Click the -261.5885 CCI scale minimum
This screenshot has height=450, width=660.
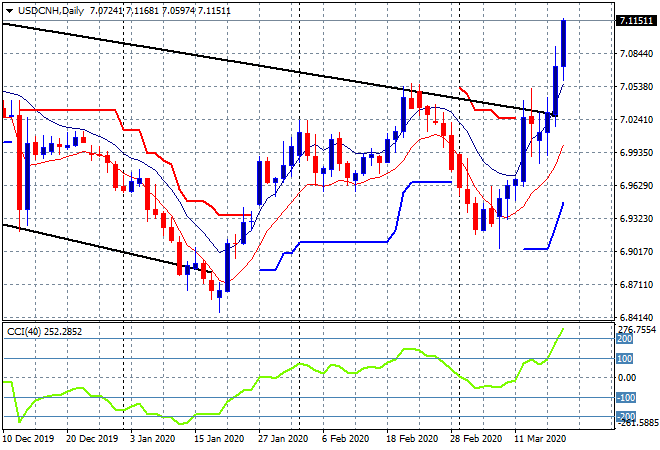point(637,423)
